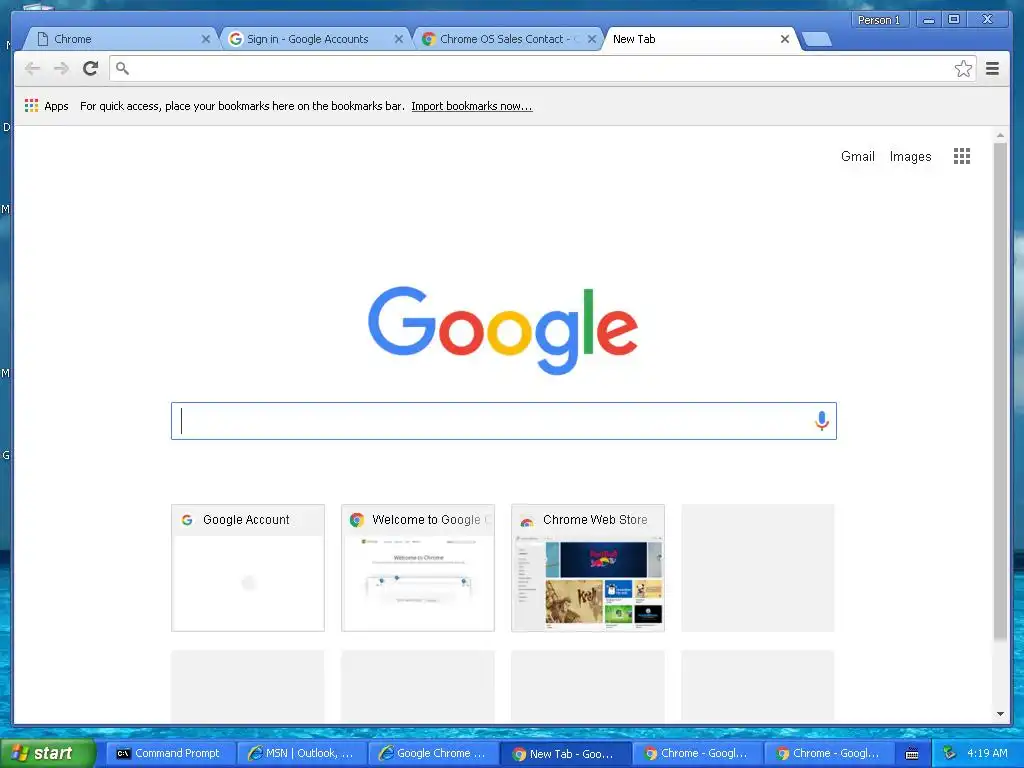The width and height of the screenshot is (1024, 768).
Task: Close the Chrome OS Sales Contact tab
Action: point(592,39)
